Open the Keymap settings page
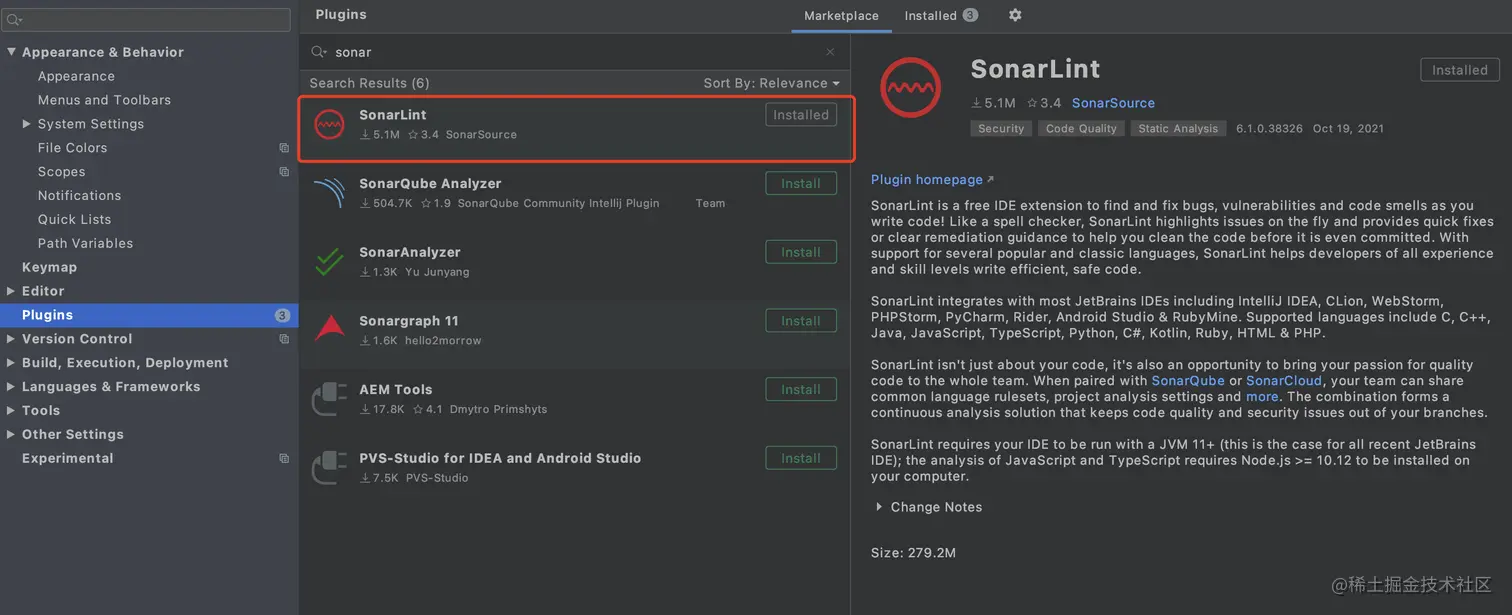This screenshot has width=1512, height=615. (x=49, y=268)
